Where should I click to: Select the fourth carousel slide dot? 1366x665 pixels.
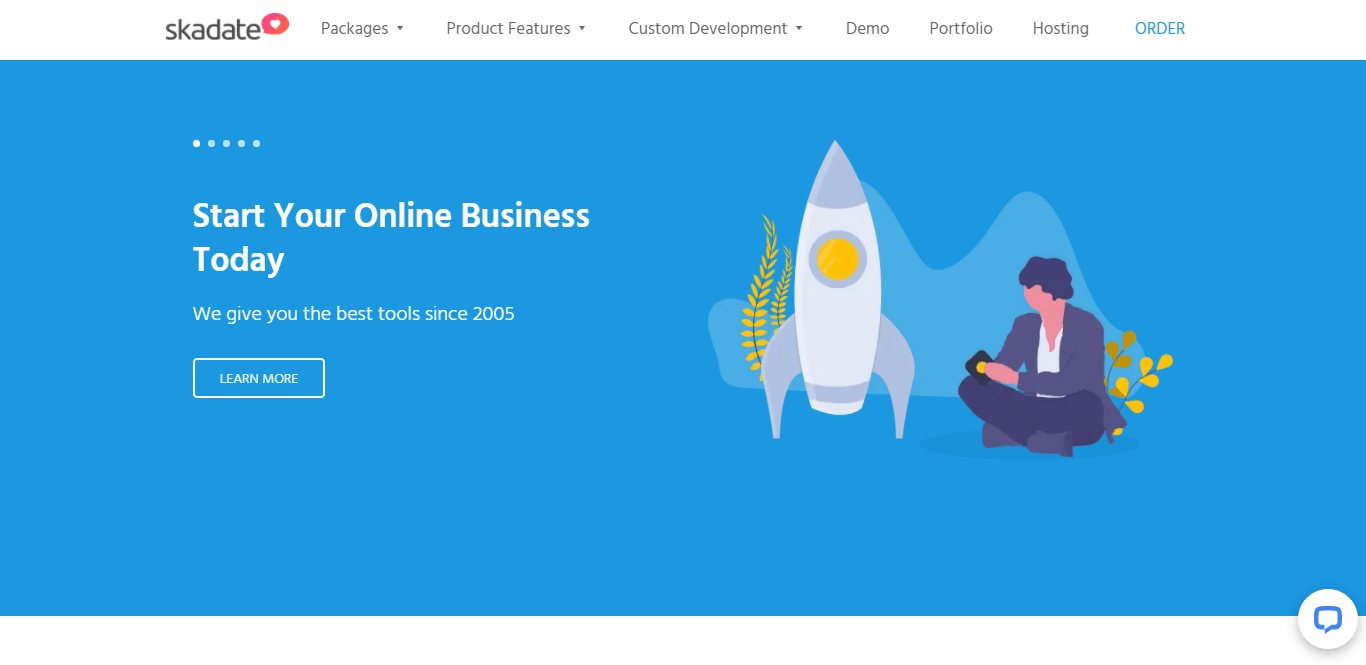(242, 143)
